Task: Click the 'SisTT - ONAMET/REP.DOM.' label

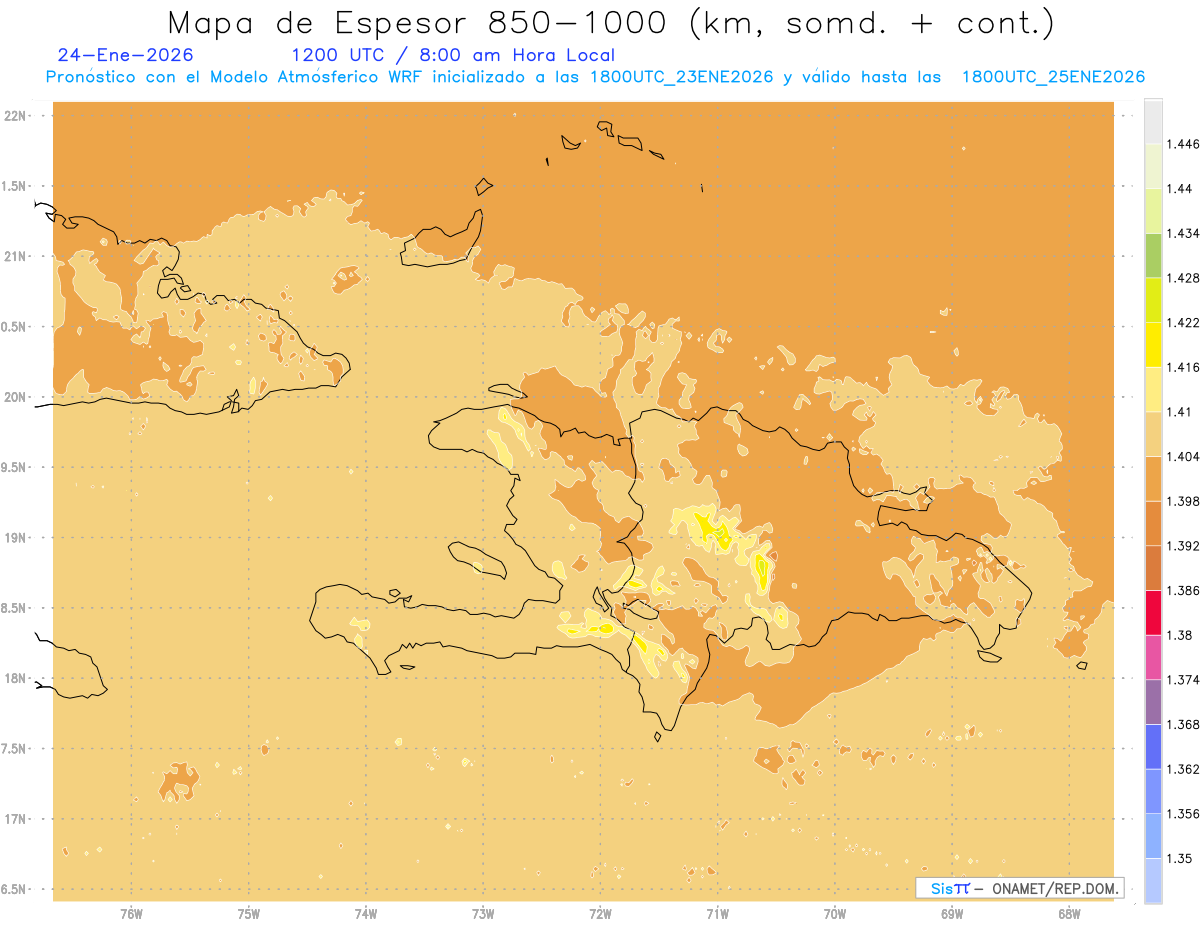Action: pyautogui.click(x=1019, y=888)
